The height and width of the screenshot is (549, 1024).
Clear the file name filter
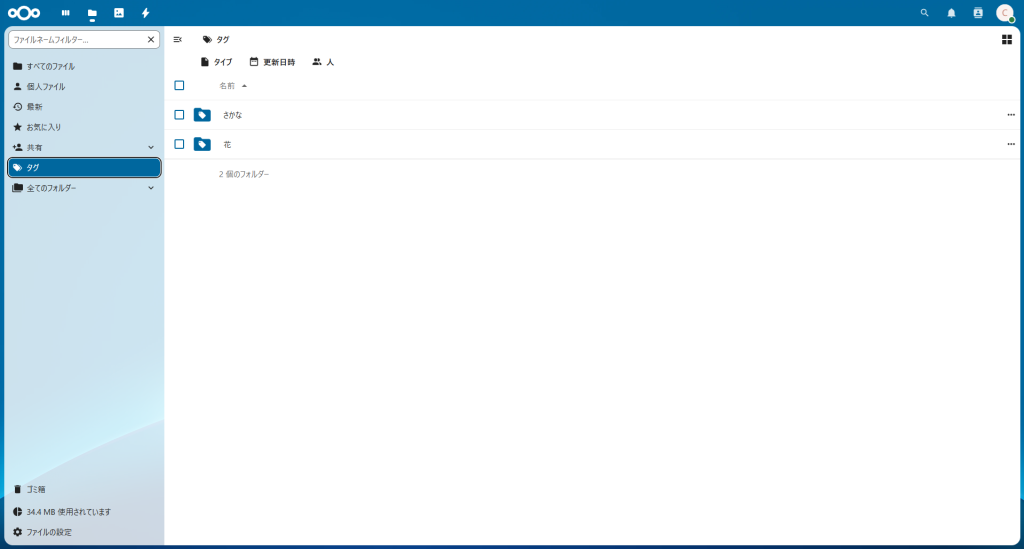(151, 39)
